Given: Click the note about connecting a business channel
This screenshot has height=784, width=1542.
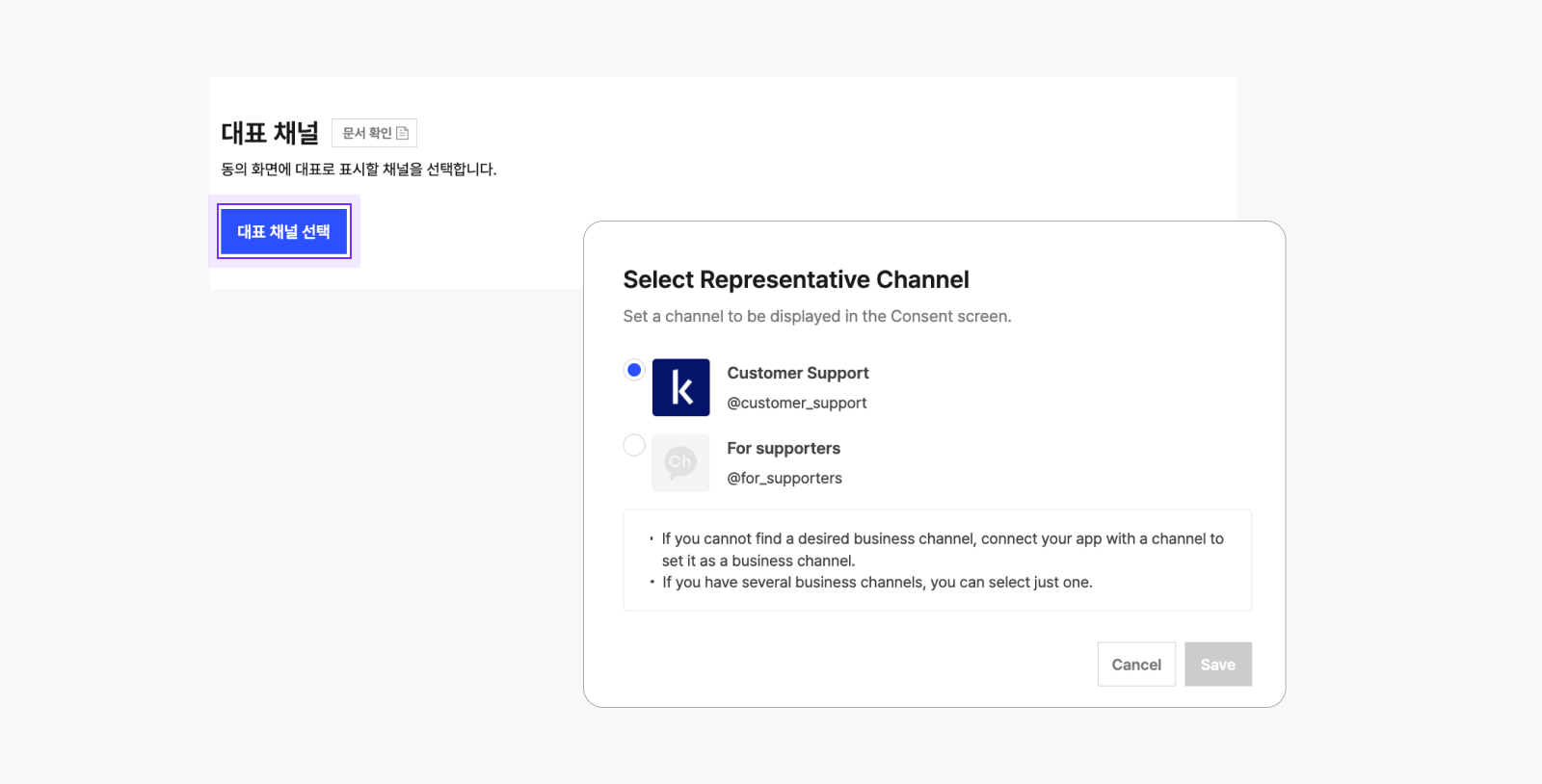Looking at the screenshot, I should pyautogui.click(x=942, y=549).
